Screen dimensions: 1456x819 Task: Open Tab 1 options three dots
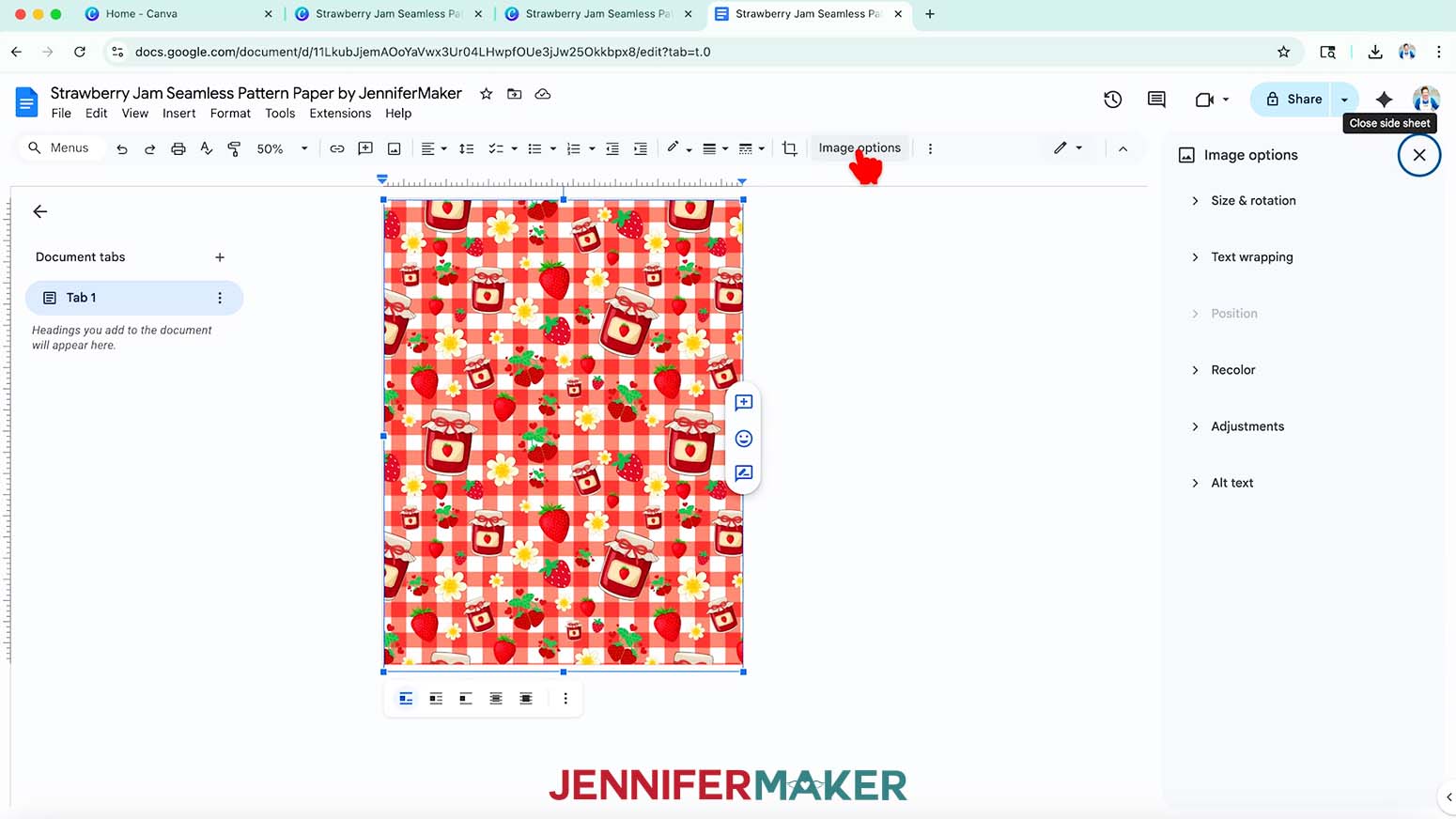click(220, 298)
